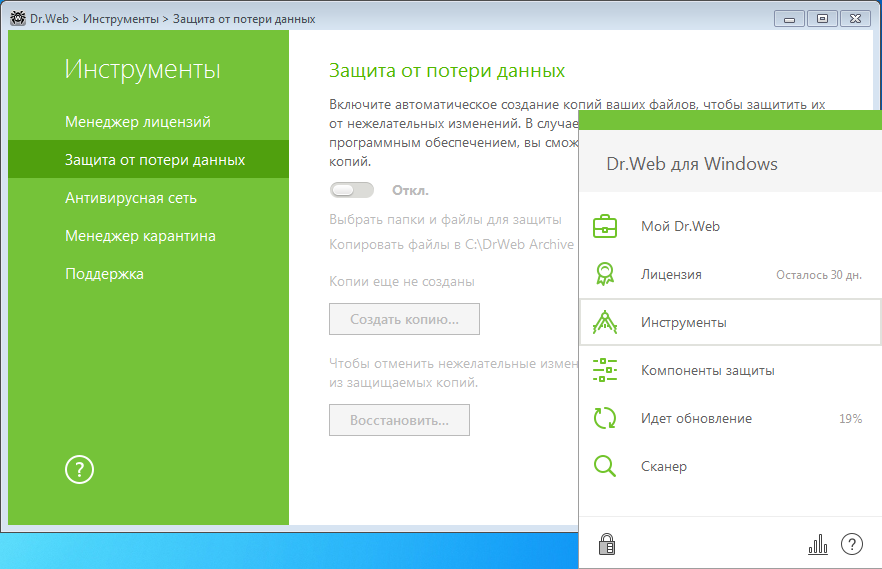Launch Сканер from popup menu

click(730, 466)
